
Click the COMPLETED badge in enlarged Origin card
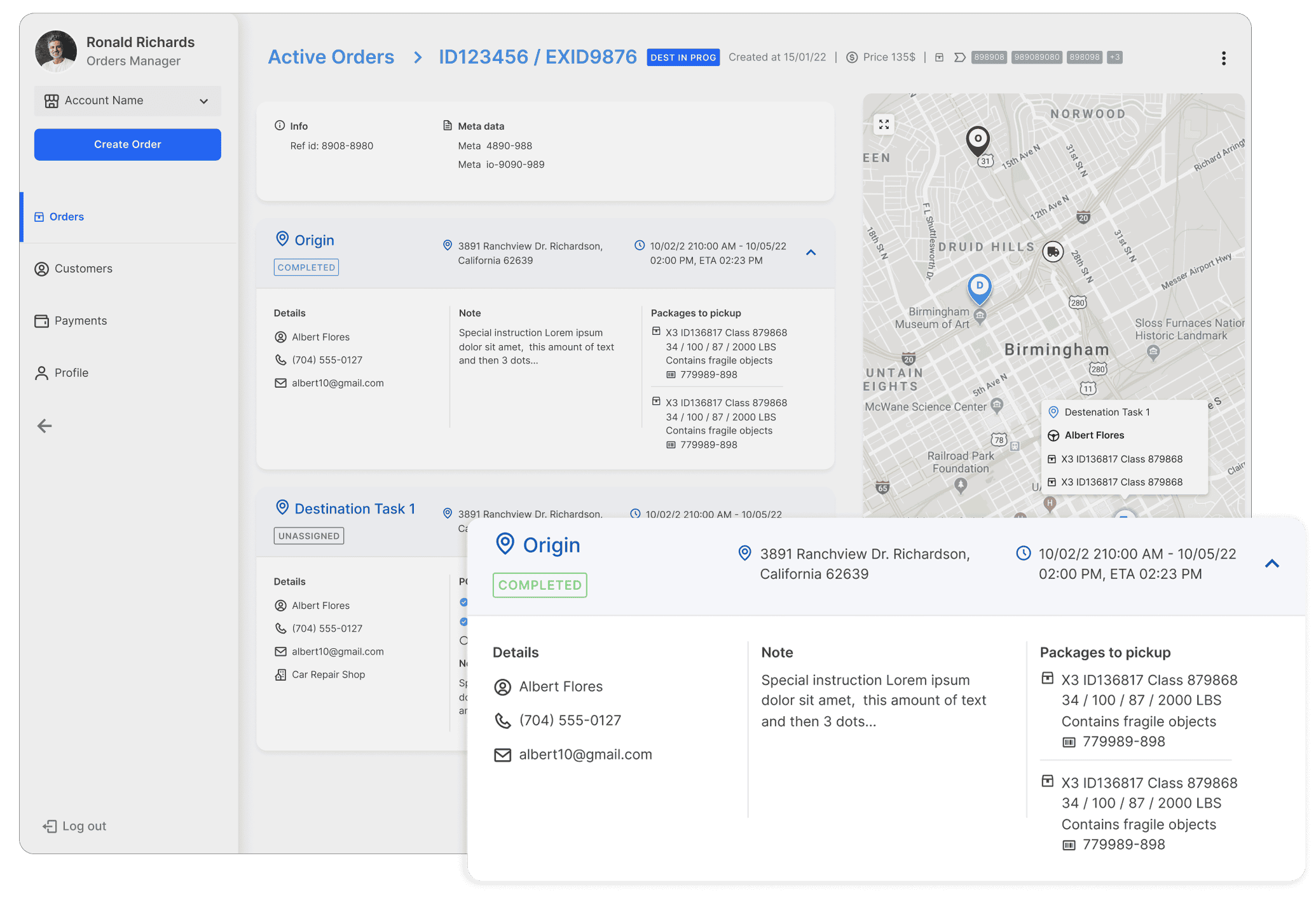pos(540,585)
